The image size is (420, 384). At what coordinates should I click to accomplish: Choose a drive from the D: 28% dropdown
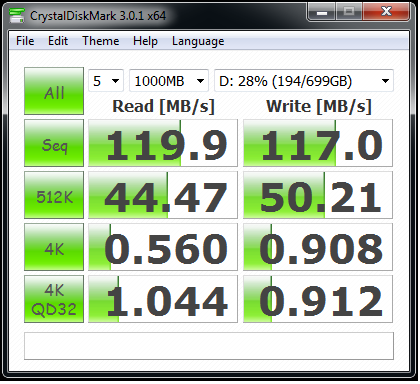pyautogui.click(x=304, y=81)
